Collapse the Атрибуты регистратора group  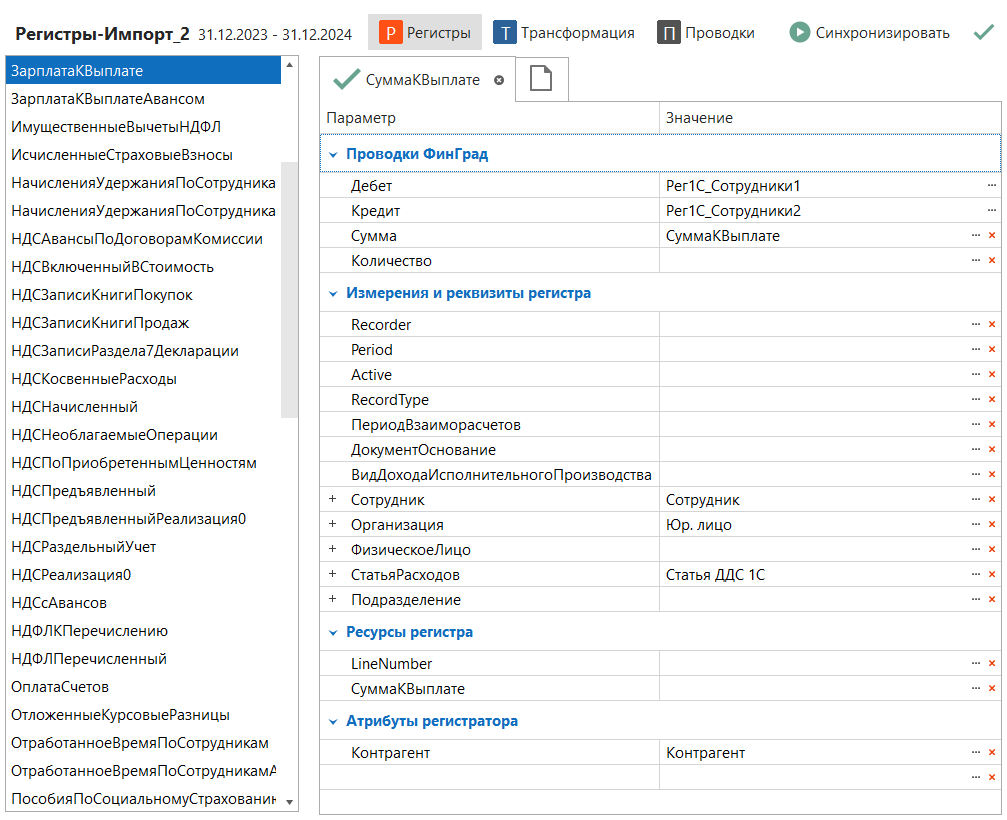(x=333, y=722)
